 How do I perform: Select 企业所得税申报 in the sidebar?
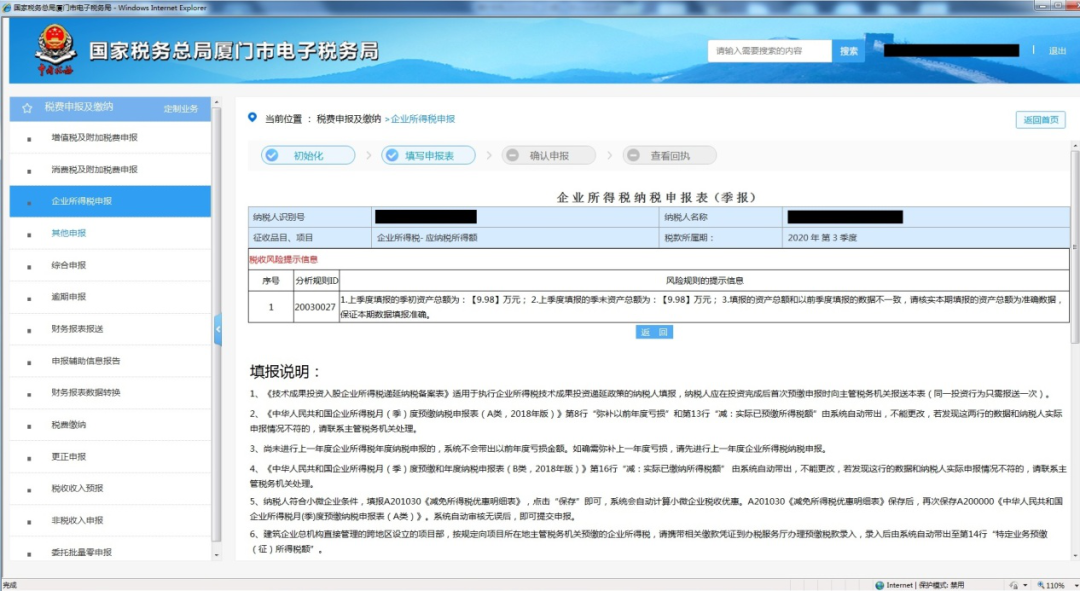(110, 201)
